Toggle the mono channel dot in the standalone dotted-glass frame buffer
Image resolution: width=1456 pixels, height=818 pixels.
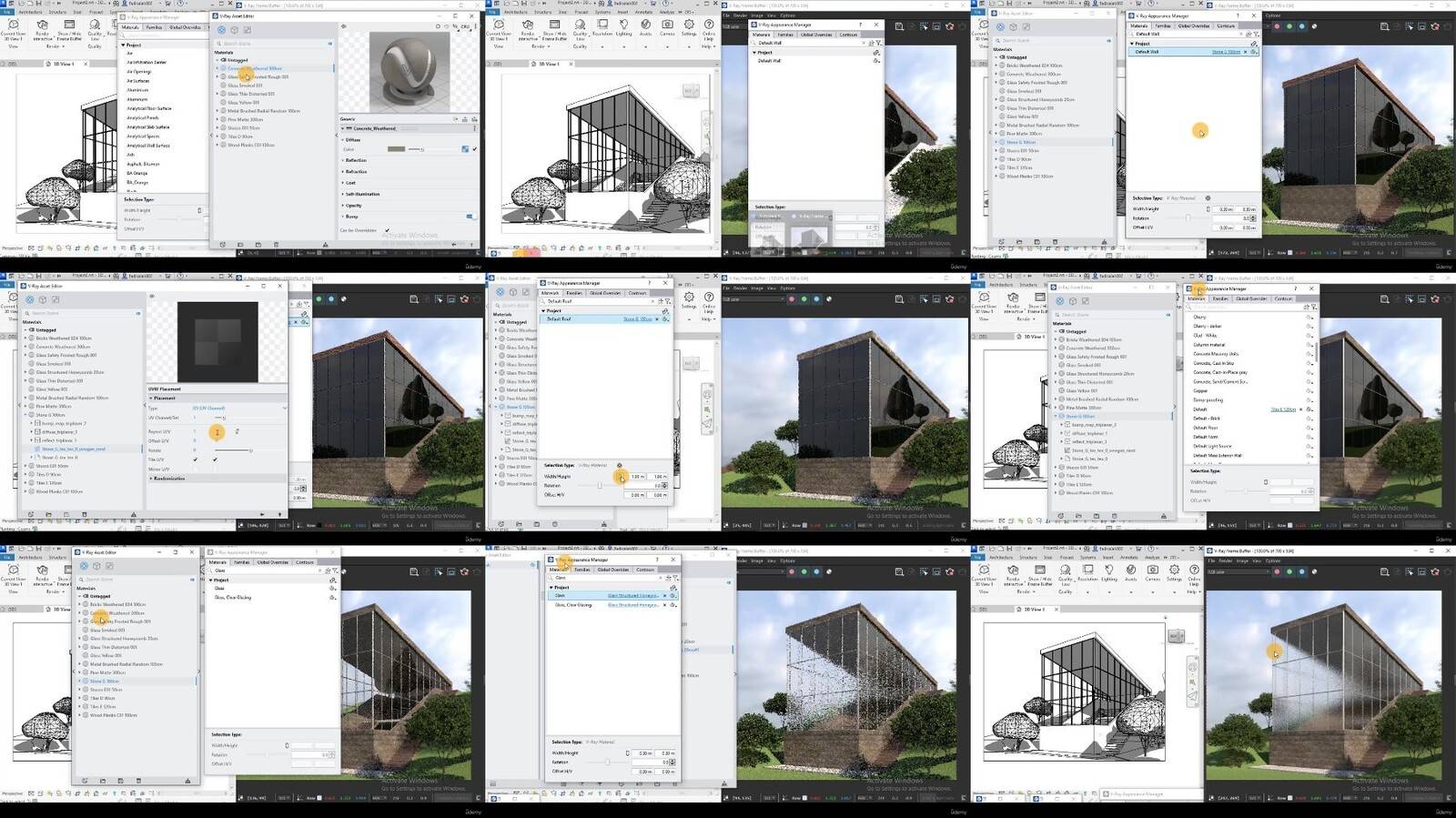829,571
